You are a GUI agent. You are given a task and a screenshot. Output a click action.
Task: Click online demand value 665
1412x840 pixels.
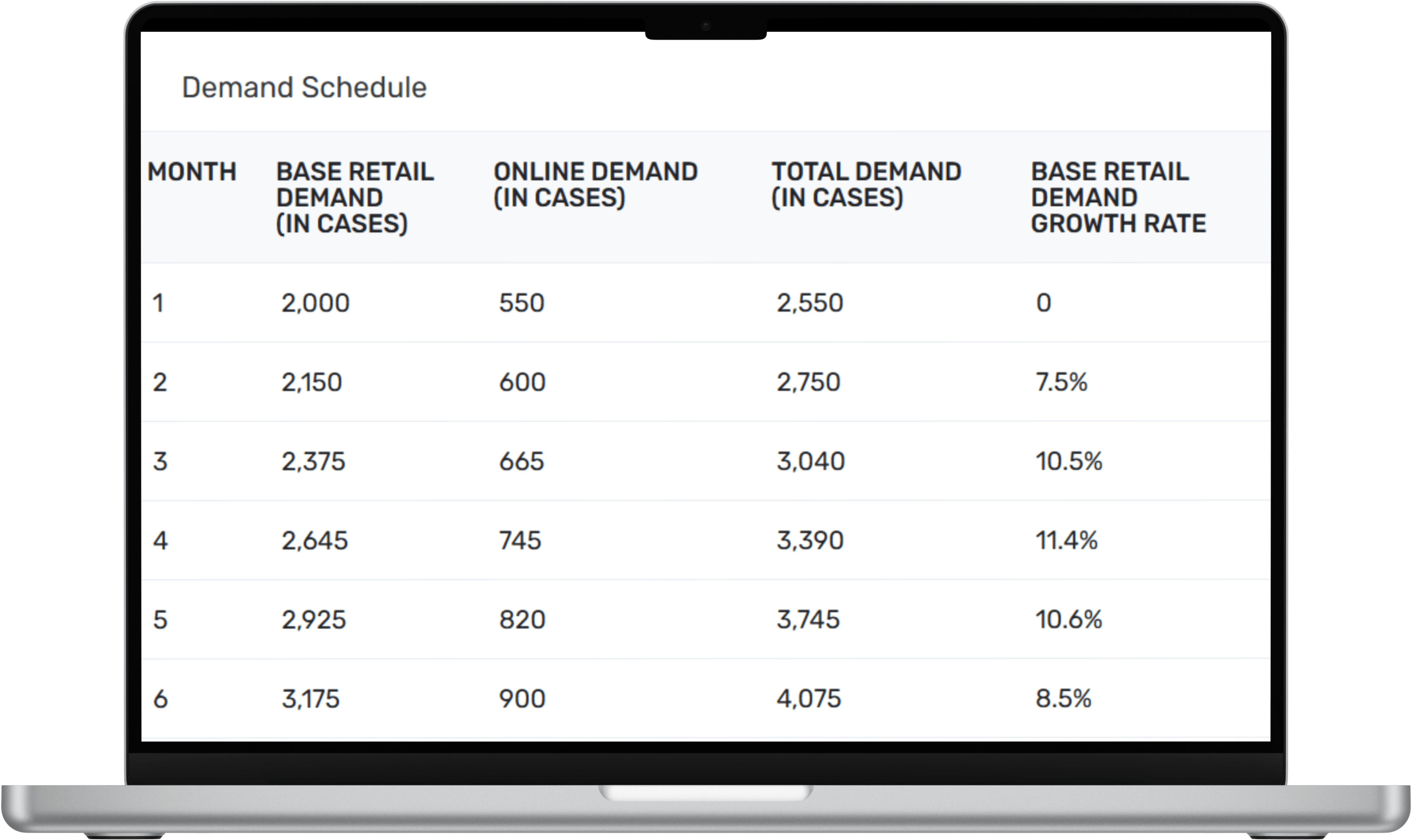coord(521,461)
